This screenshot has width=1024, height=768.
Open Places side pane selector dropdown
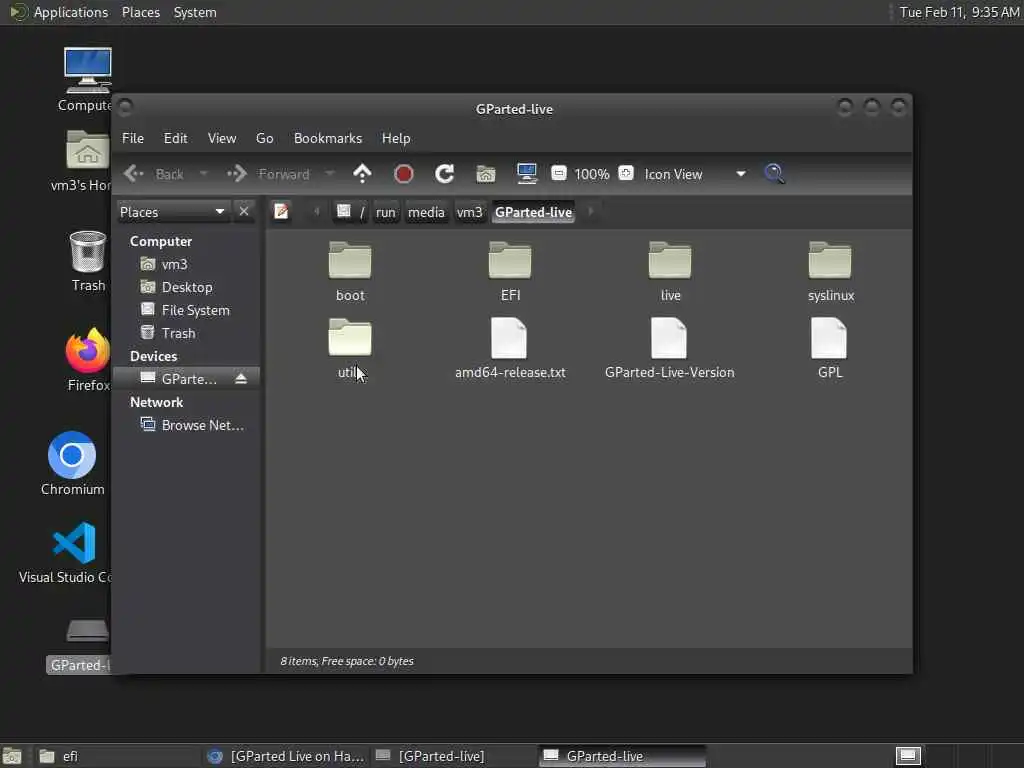(x=172, y=212)
